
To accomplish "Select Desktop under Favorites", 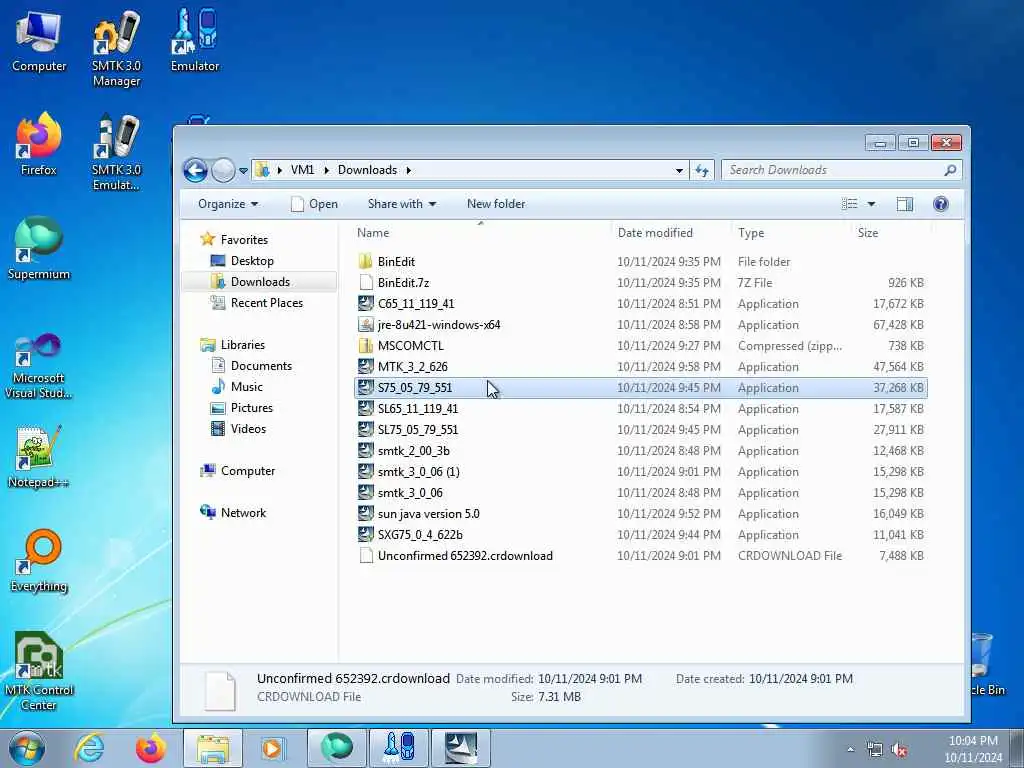I will click(x=252, y=261).
